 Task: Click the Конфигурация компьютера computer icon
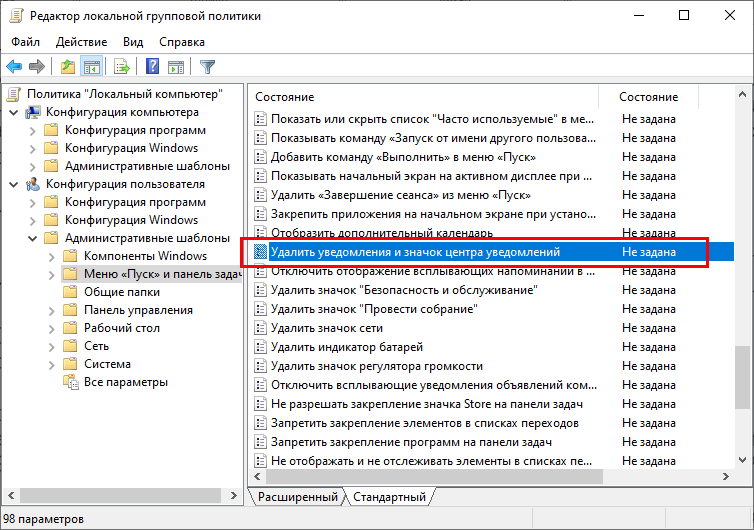[x=33, y=112]
